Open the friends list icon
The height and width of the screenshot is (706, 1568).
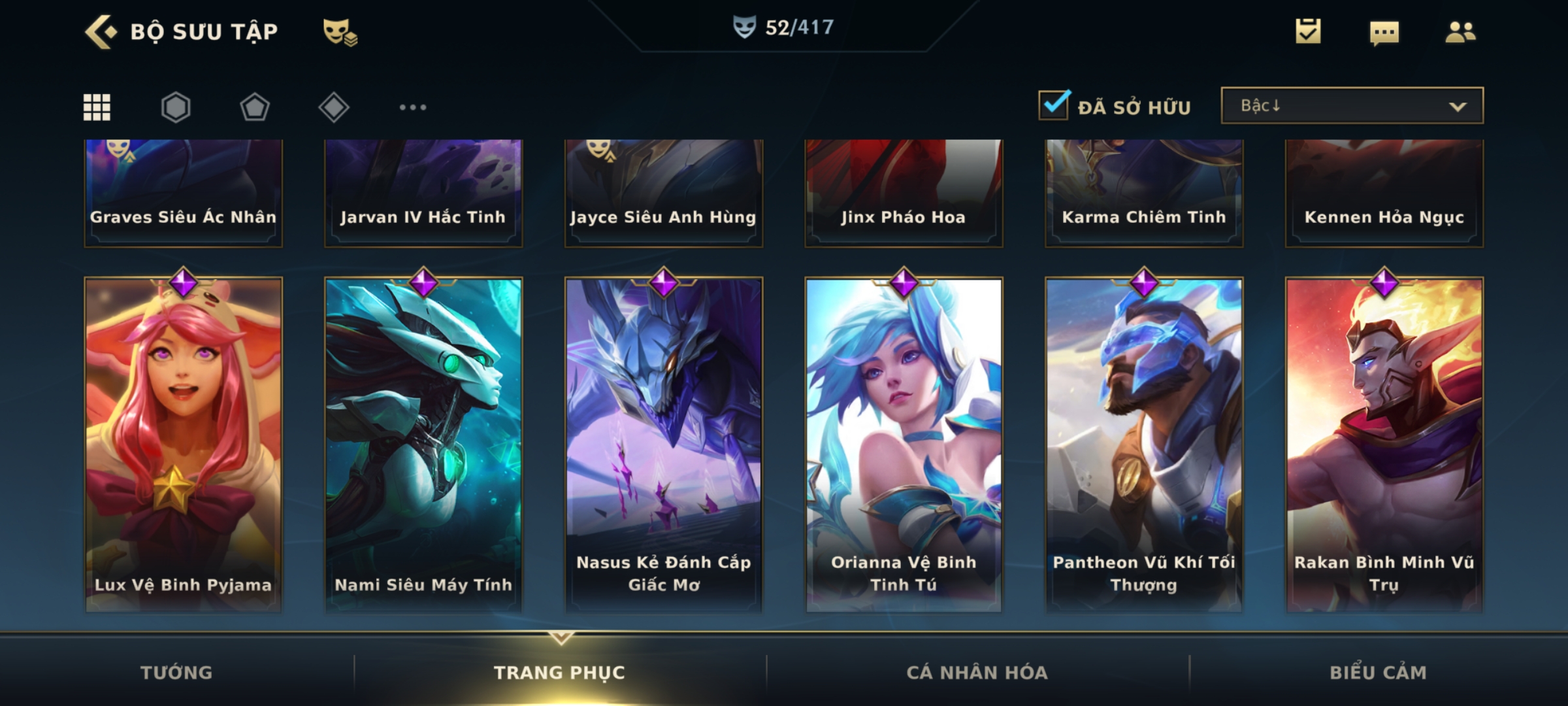(x=1460, y=32)
